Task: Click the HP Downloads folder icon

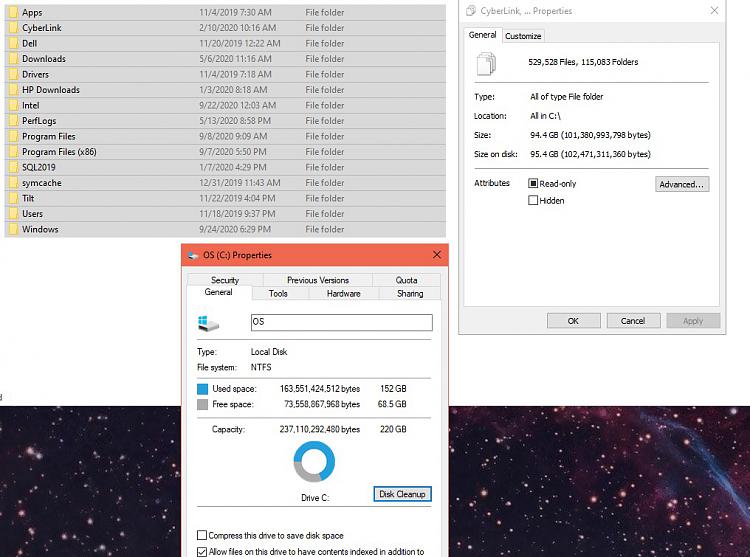Action: tap(13, 90)
